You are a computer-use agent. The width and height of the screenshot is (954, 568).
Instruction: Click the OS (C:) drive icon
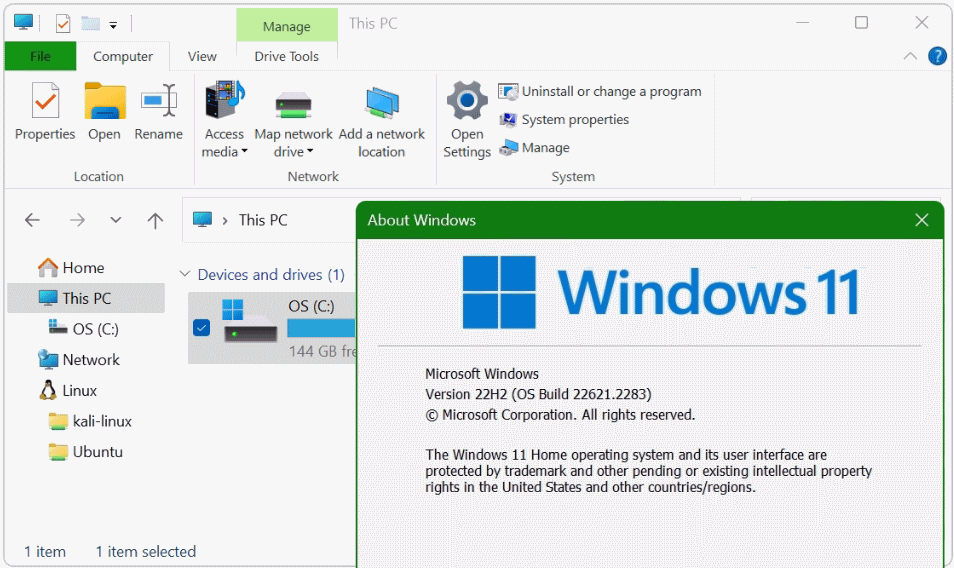tap(249, 321)
